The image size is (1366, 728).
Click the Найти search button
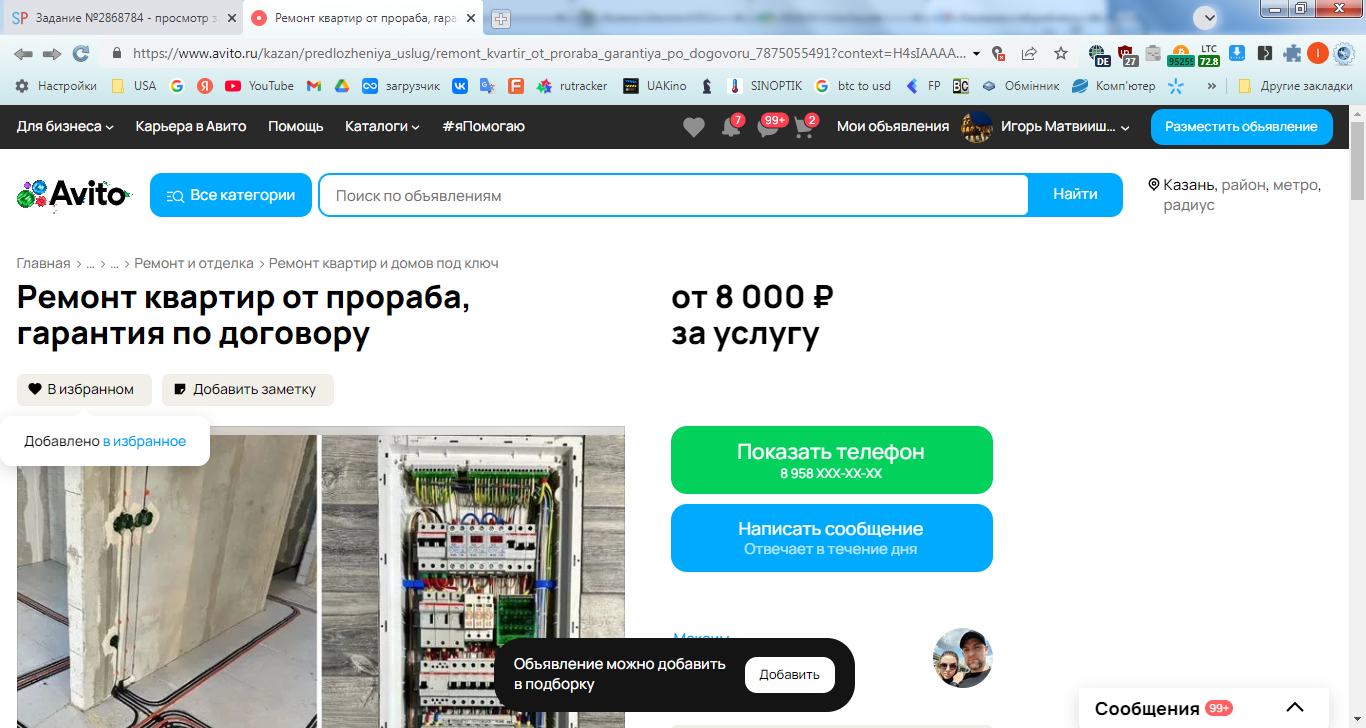tap(1075, 195)
